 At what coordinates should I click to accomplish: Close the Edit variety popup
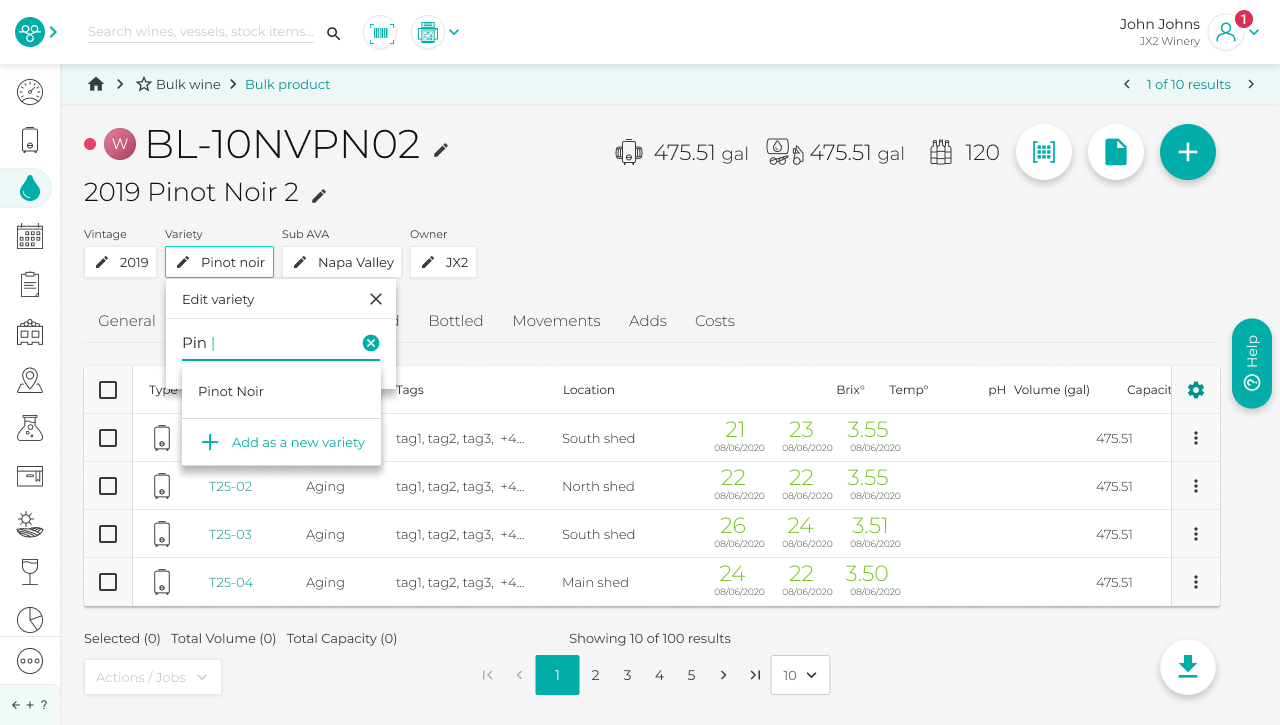click(376, 299)
